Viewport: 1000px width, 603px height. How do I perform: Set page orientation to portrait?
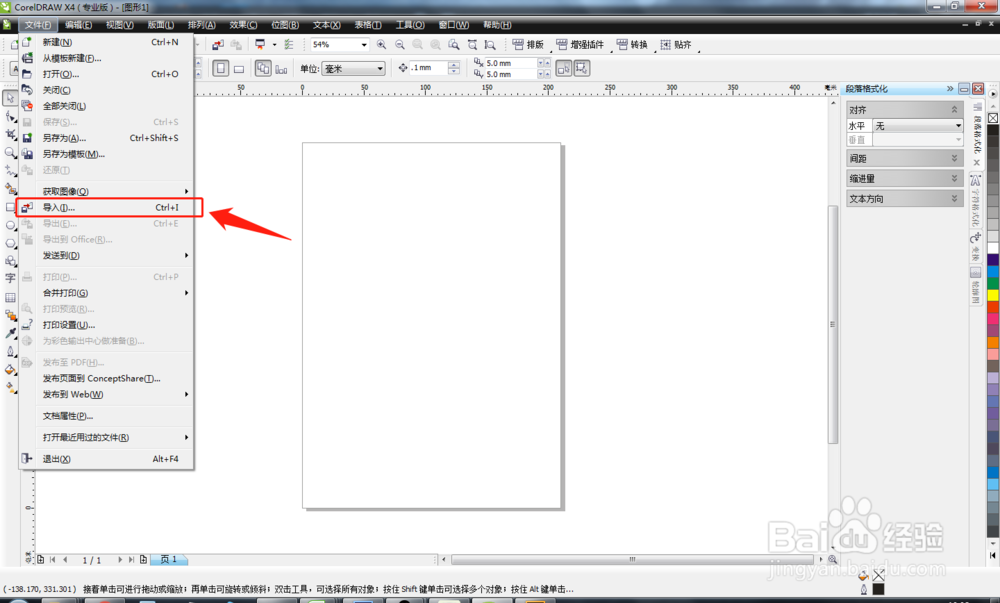pos(221,68)
